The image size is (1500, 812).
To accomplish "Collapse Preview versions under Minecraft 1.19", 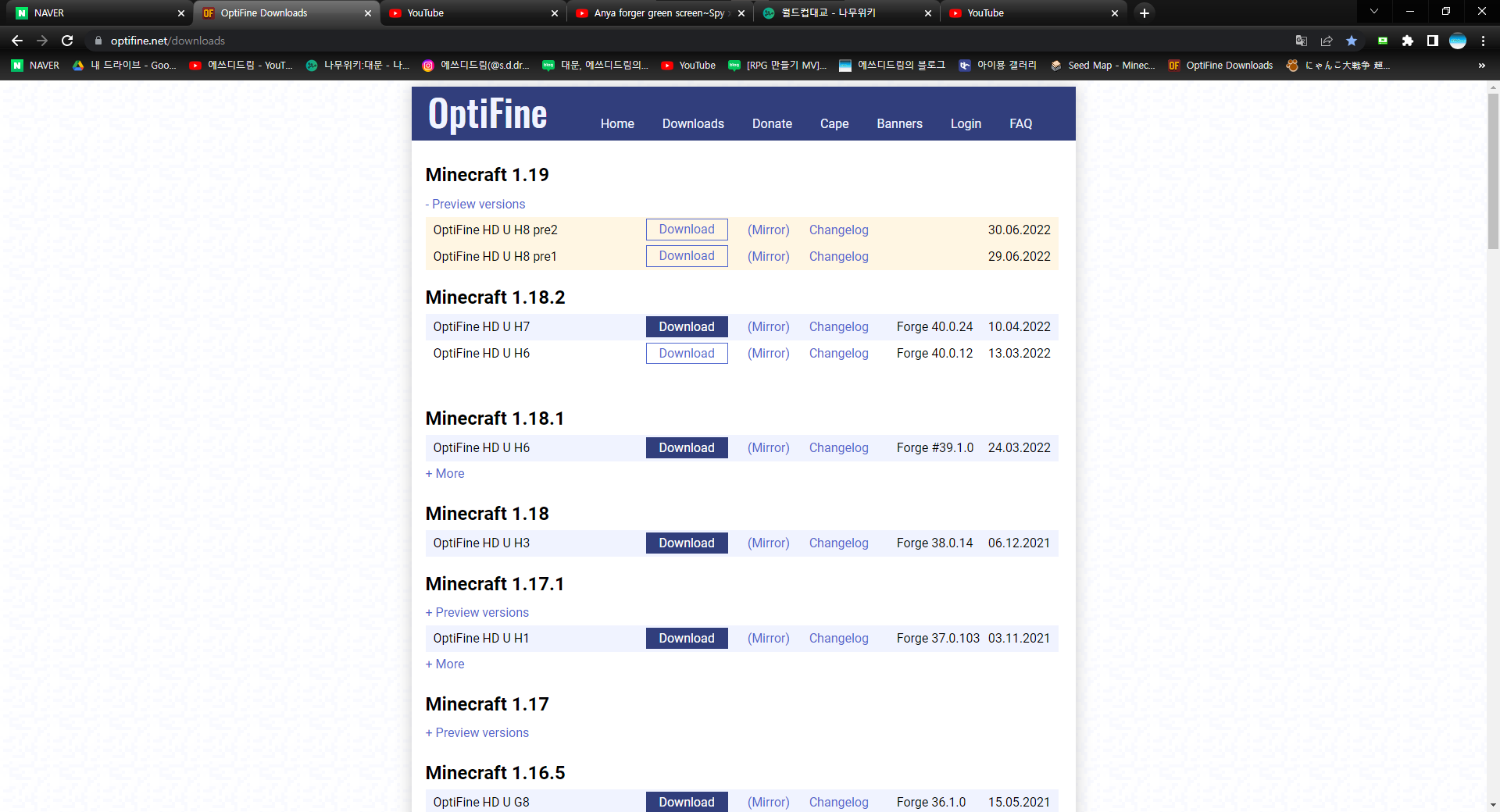I will 475,204.
